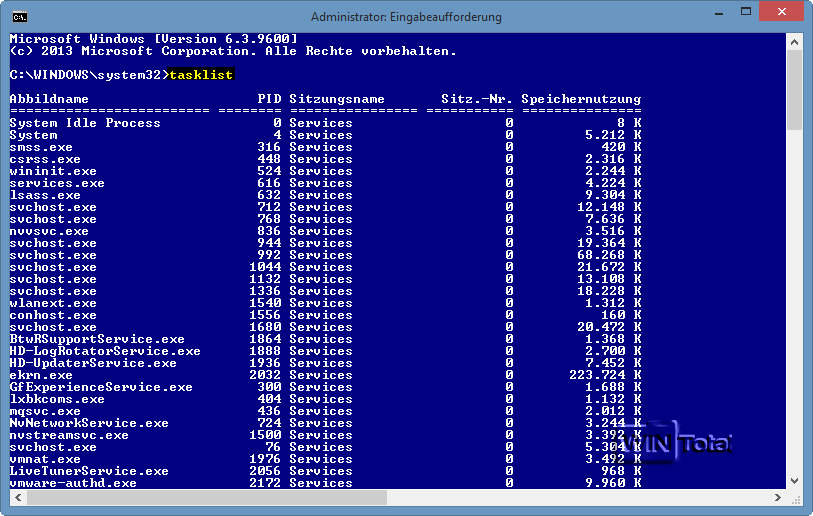Click the highlighted tasklist command
This screenshot has width=813, height=516.
[x=201, y=75]
